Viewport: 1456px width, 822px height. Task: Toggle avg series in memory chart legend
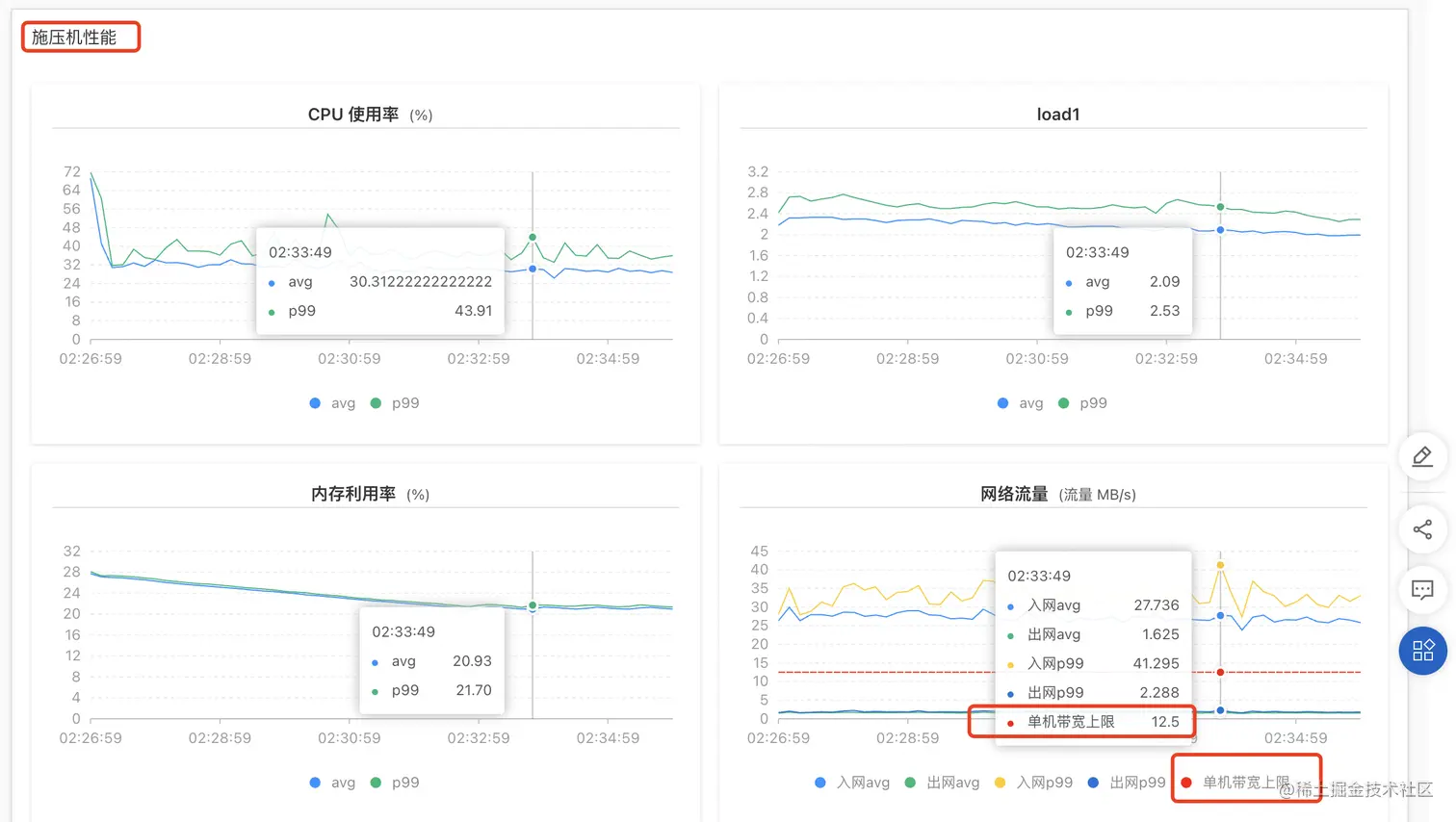coord(332,783)
